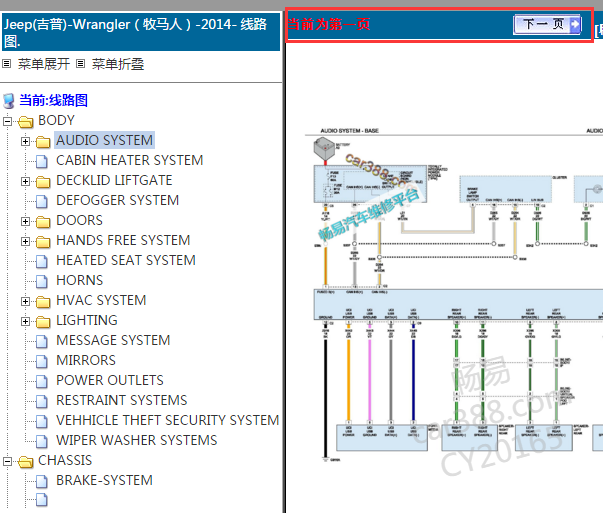This screenshot has height=513, width=603.
Task: Open POWER OUTLETS diagram
Action: click(110, 380)
